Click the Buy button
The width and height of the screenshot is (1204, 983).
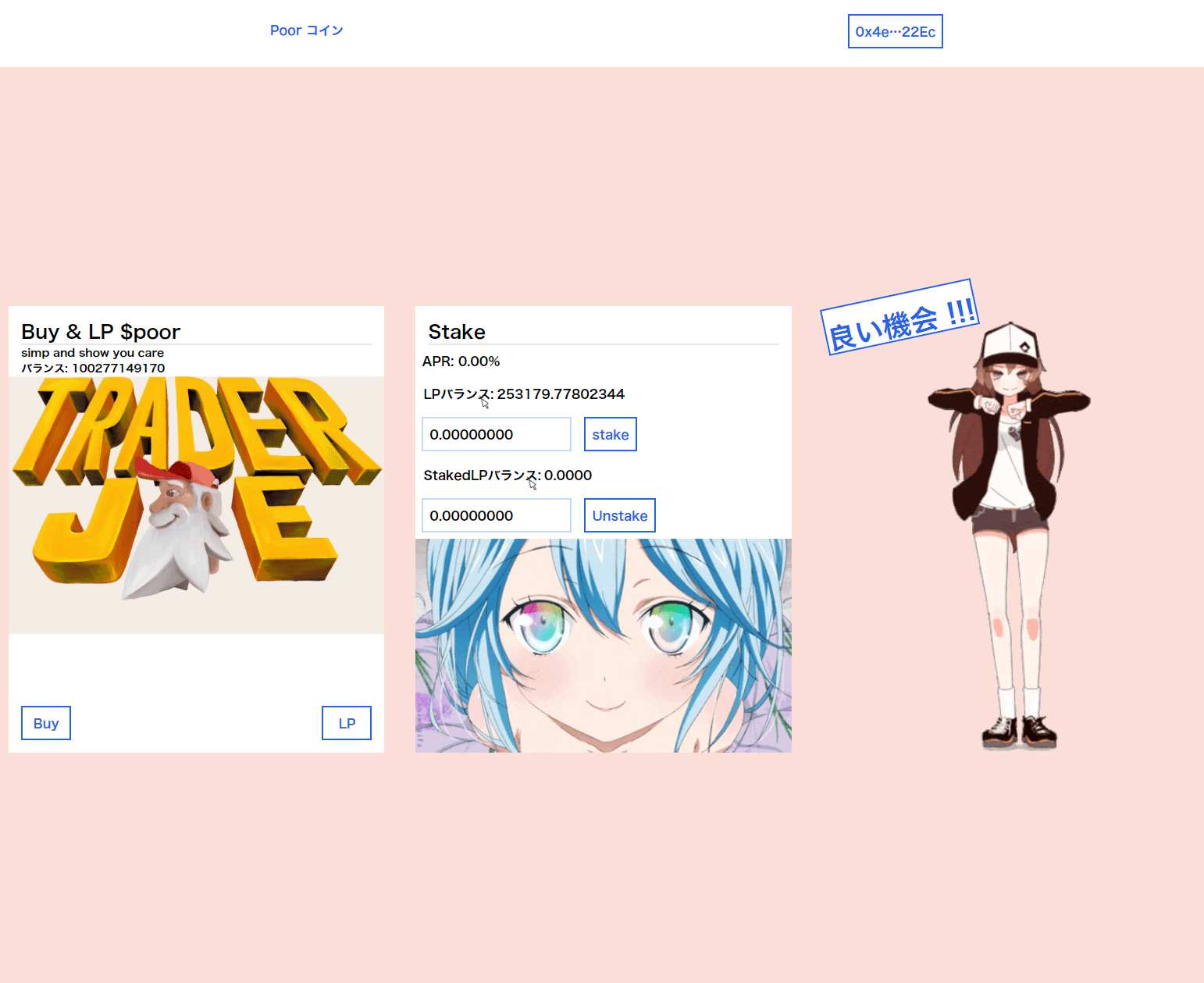(46, 723)
